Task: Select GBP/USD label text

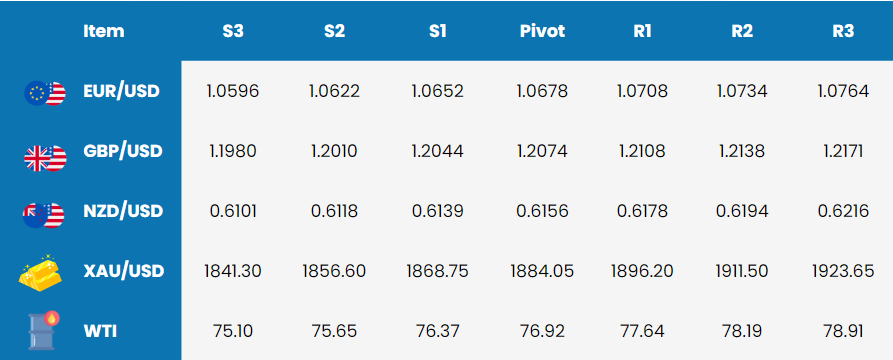Action: 122,152
